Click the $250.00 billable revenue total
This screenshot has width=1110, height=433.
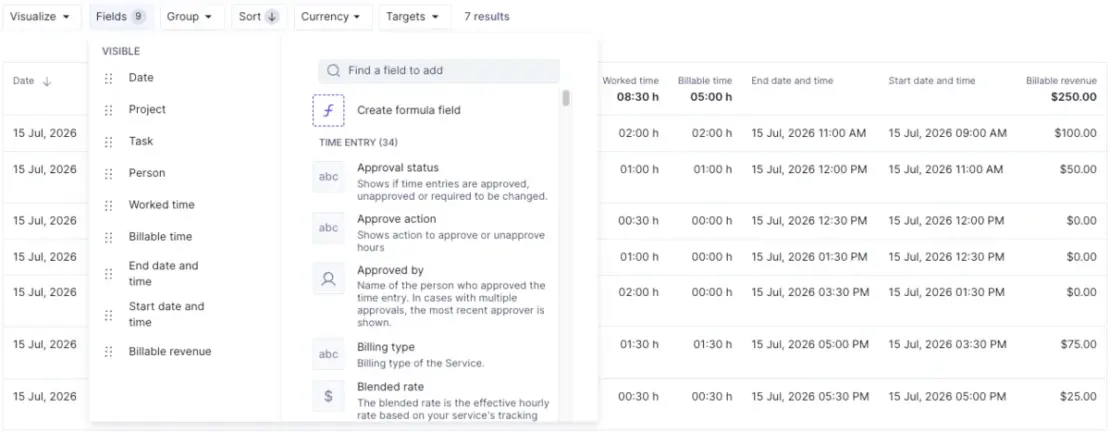1072,96
